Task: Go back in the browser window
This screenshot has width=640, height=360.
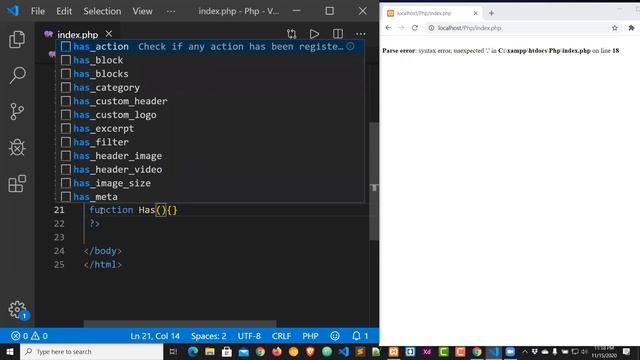Action: [x=388, y=28]
